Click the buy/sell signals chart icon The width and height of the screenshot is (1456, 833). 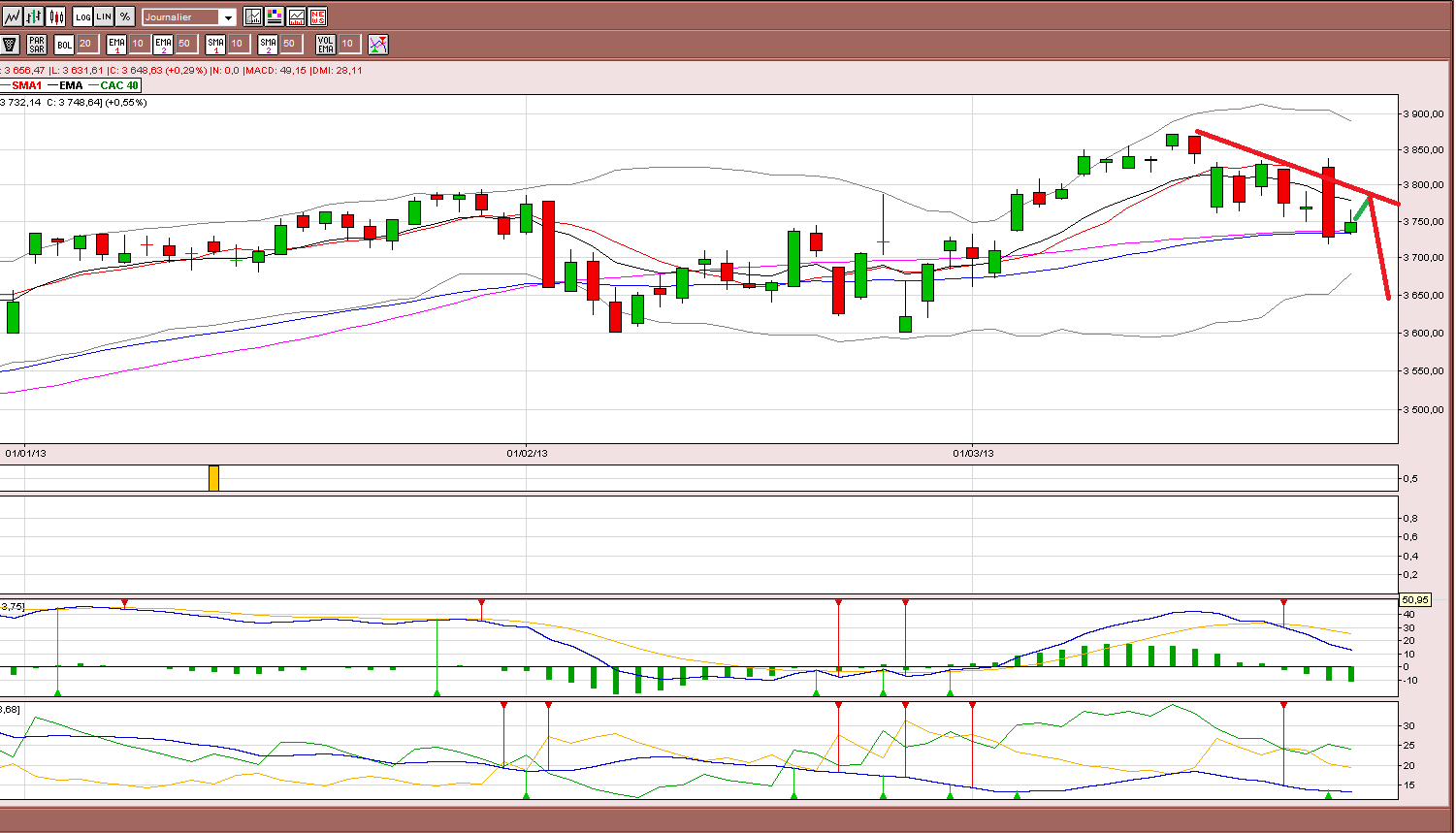coord(378,44)
